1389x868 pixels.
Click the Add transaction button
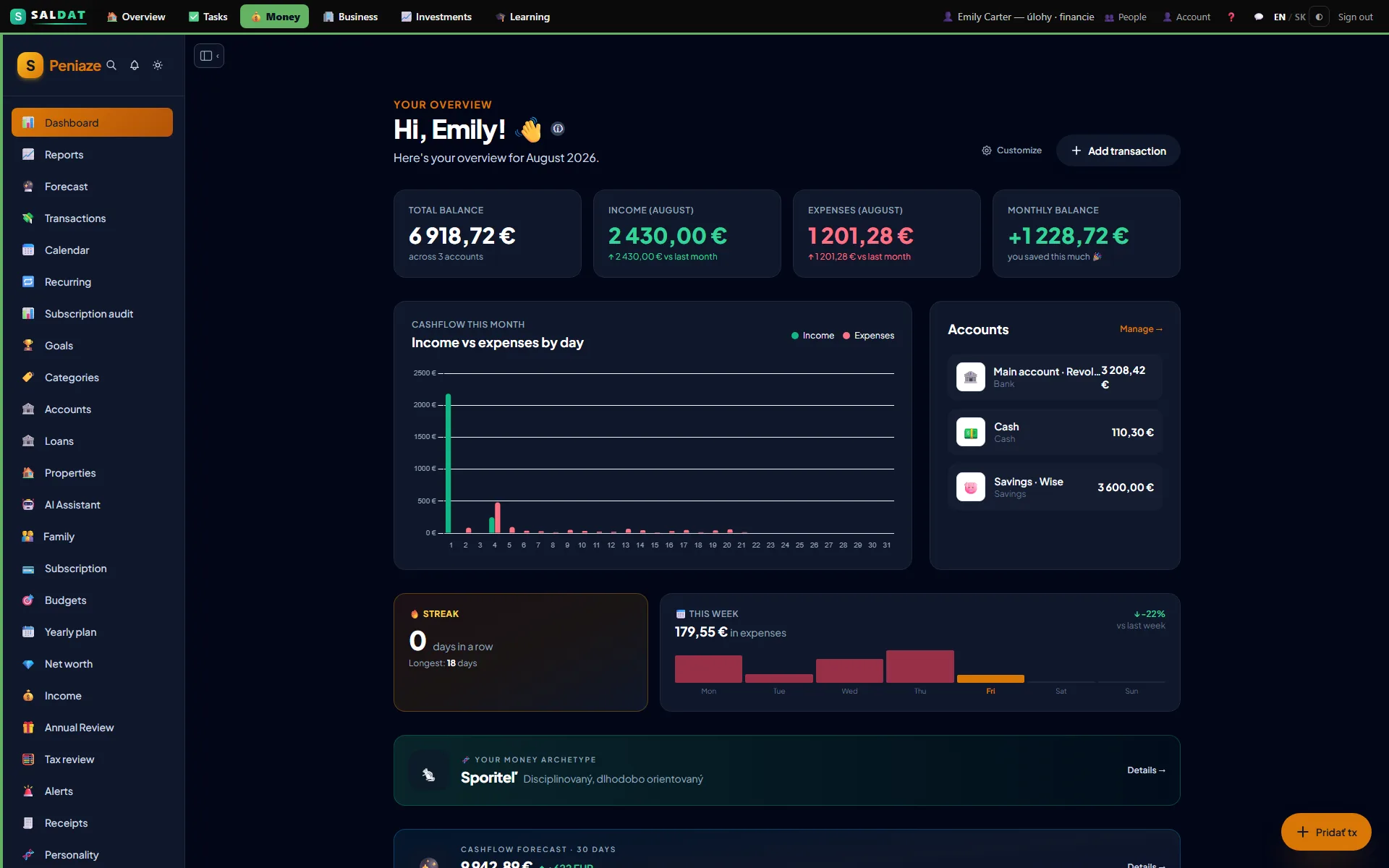click(x=1118, y=150)
